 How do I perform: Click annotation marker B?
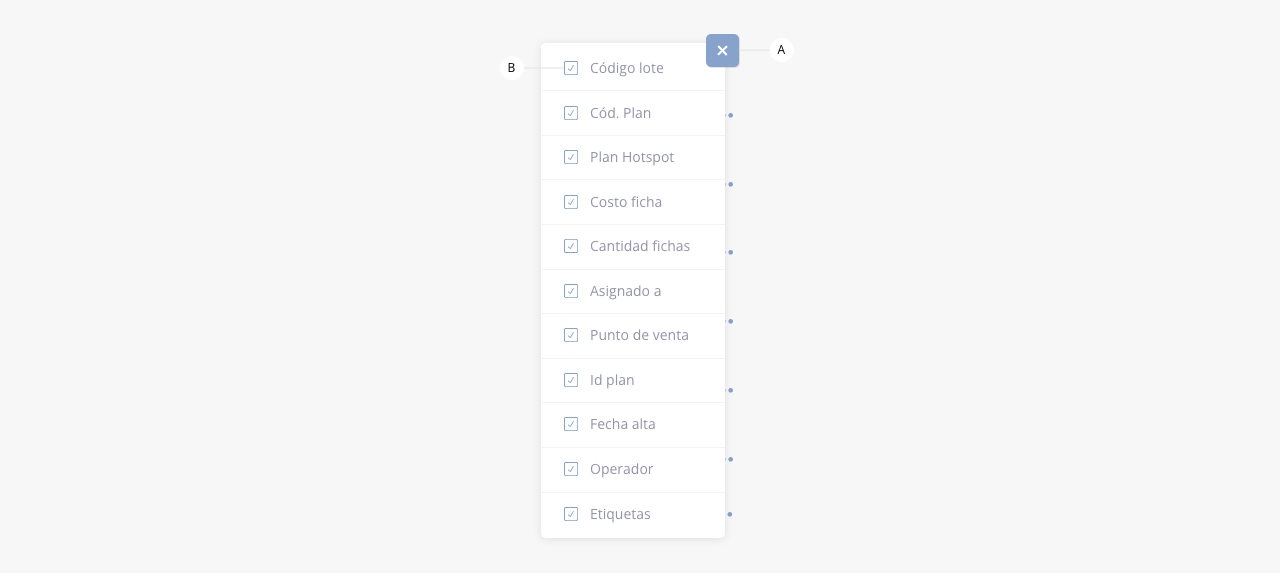[x=511, y=68]
